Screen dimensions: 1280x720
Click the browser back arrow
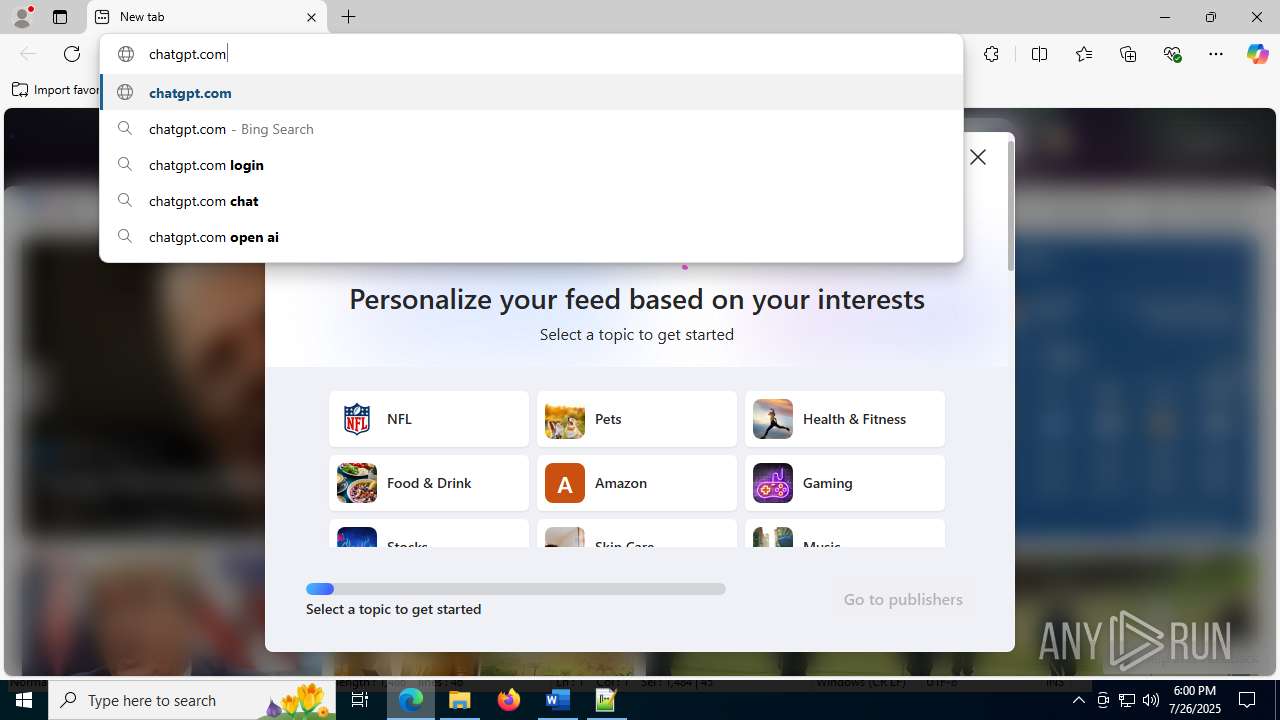coord(28,54)
